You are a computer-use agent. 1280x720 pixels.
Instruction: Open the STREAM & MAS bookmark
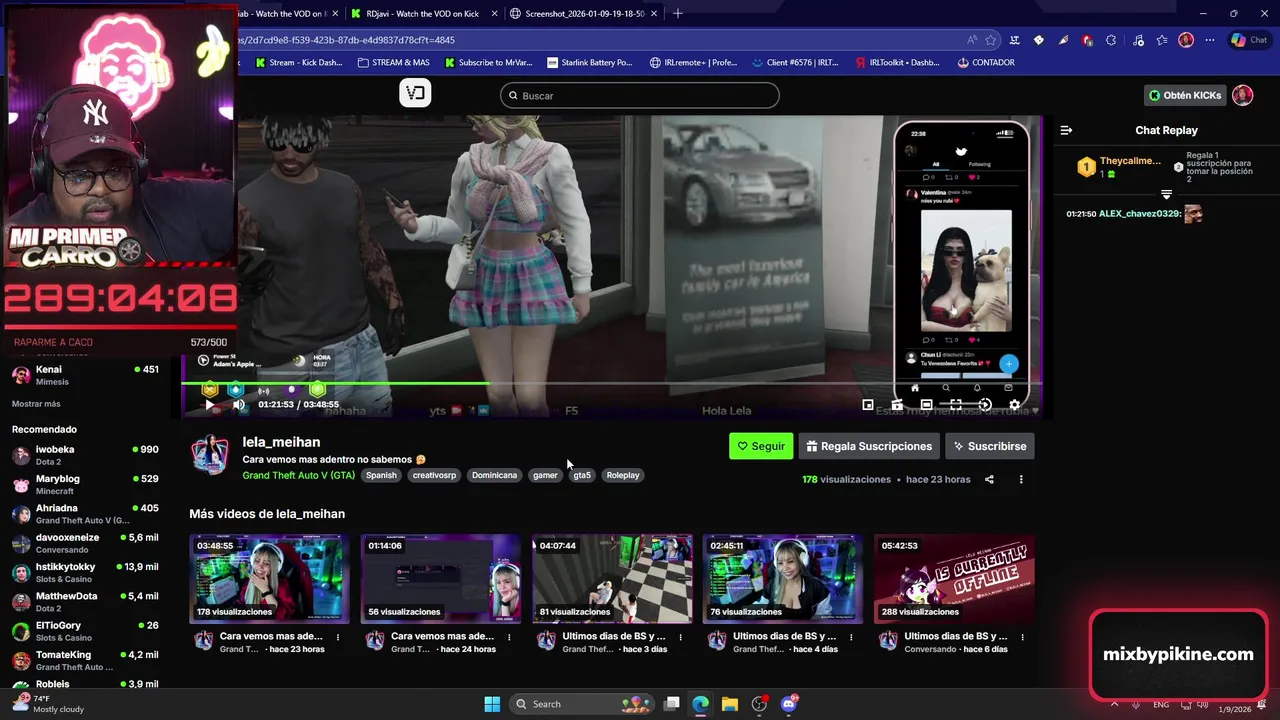tap(393, 62)
